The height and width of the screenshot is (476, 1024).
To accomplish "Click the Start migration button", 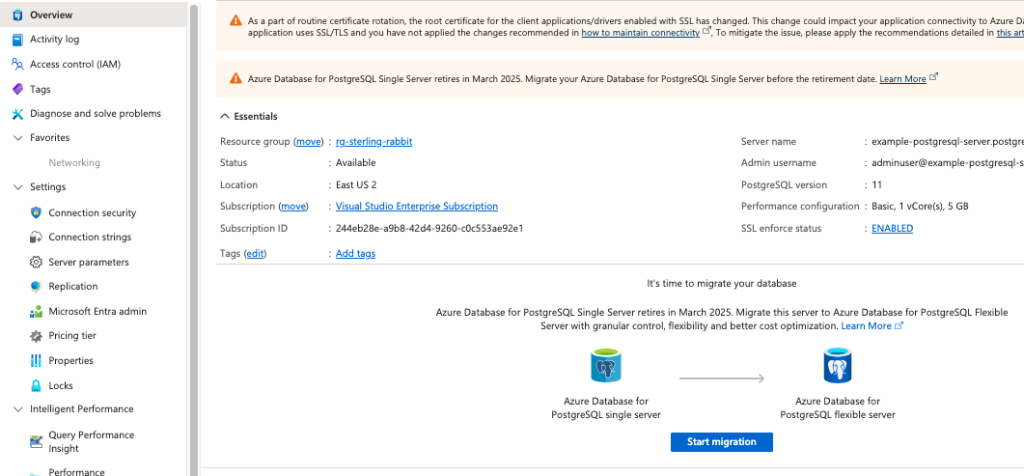I will 721,442.
